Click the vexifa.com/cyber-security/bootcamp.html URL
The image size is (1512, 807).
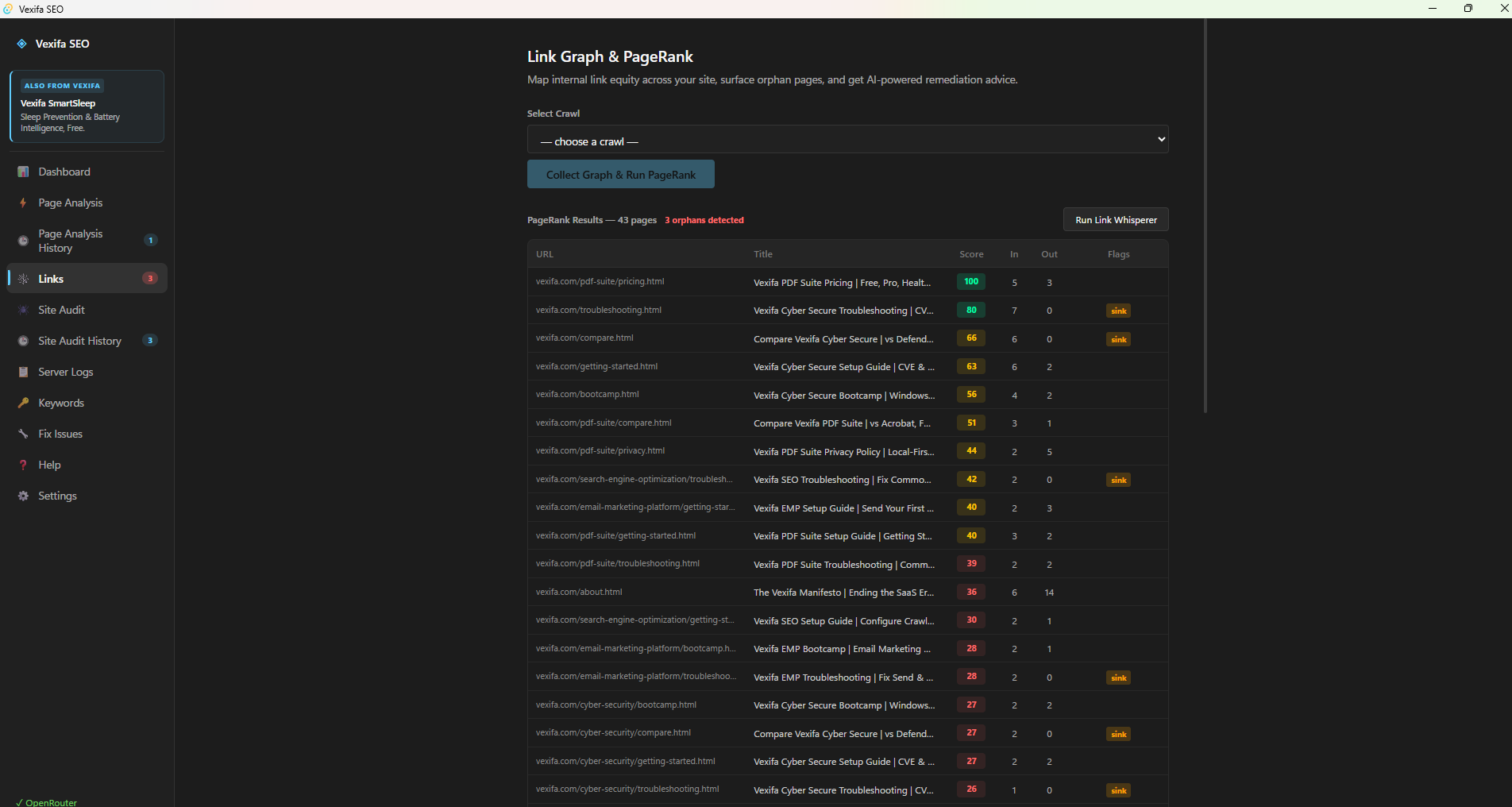(x=616, y=705)
